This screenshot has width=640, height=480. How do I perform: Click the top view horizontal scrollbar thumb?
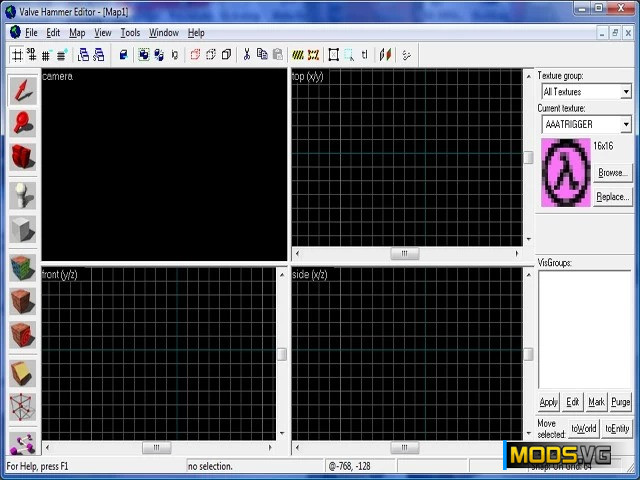(x=405, y=254)
